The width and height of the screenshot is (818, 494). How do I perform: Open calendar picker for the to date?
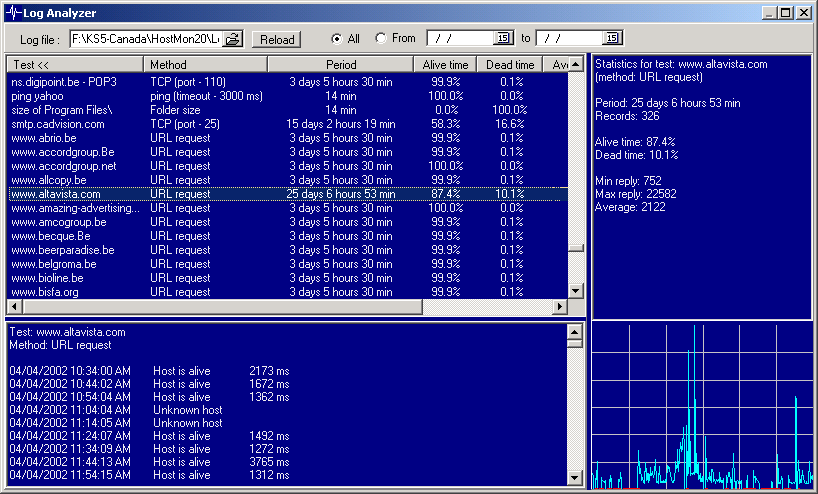(x=612, y=38)
